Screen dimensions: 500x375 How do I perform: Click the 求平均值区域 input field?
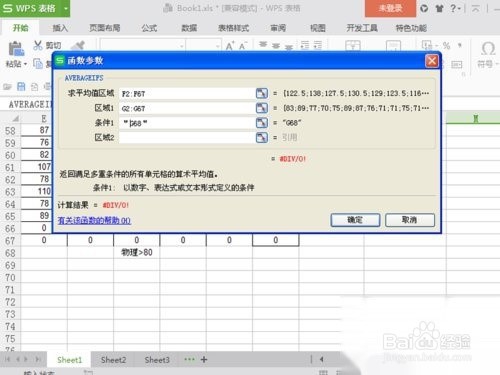(187, 94)
